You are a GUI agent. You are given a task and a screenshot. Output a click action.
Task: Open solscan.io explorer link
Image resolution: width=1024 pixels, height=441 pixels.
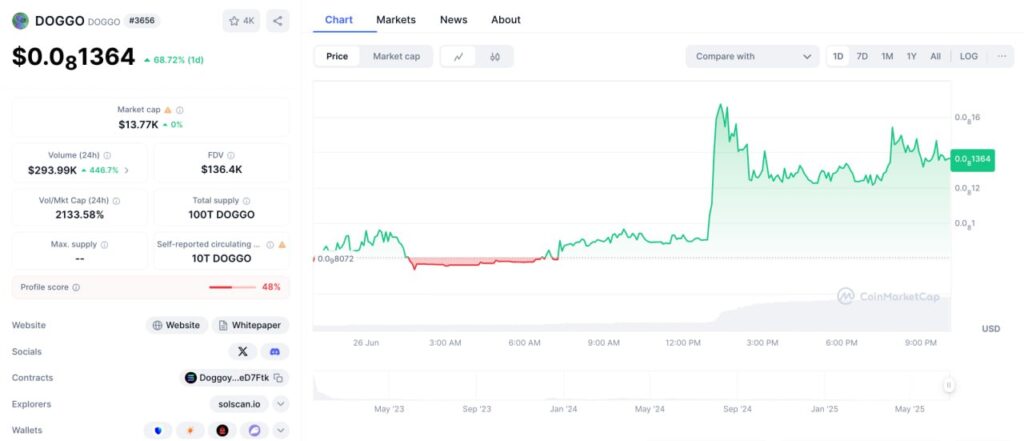point(239,404)
